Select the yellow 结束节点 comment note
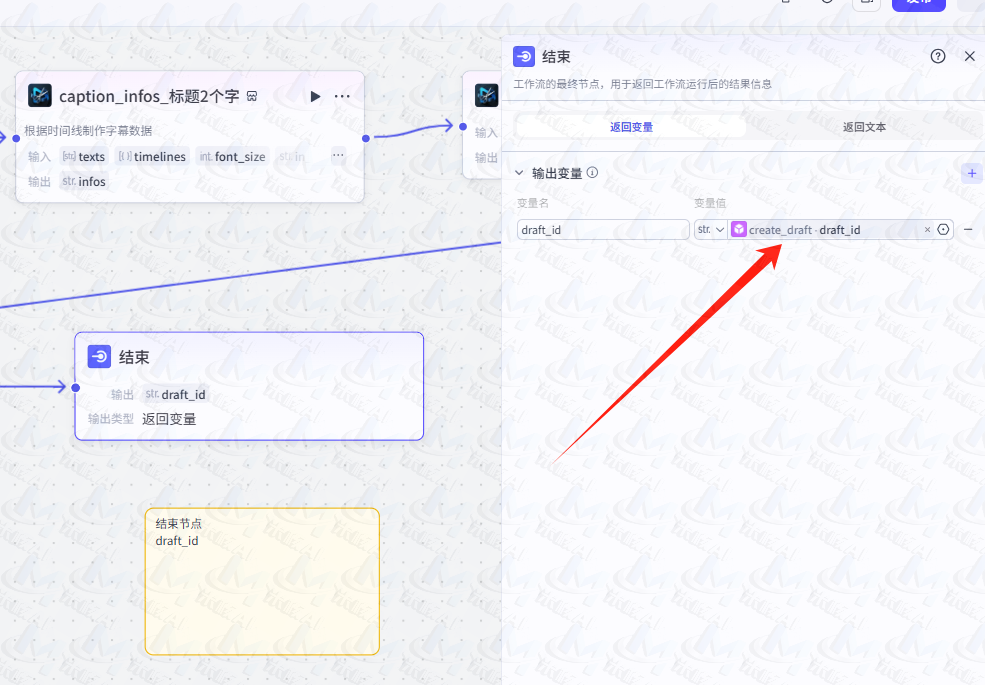The height and width of the screenshot is (685, 985). click(x=262, y=580)
